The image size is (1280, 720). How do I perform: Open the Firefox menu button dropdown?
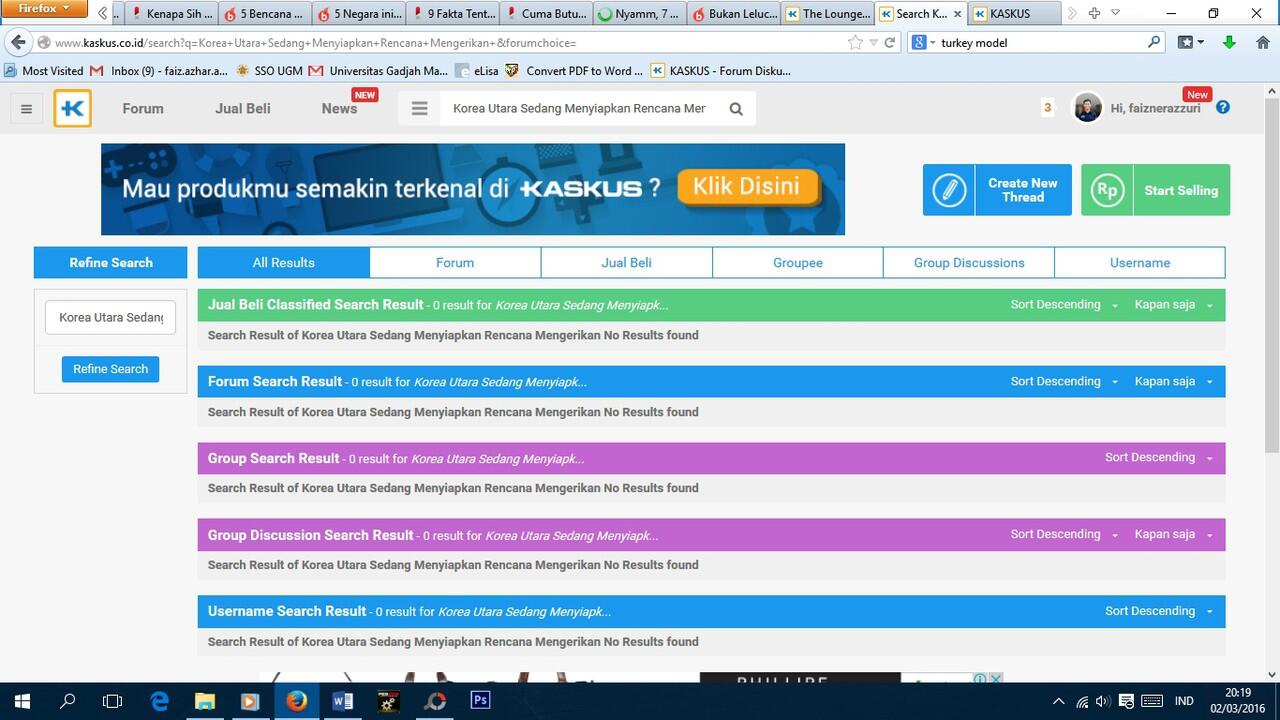tap(44, 9)
